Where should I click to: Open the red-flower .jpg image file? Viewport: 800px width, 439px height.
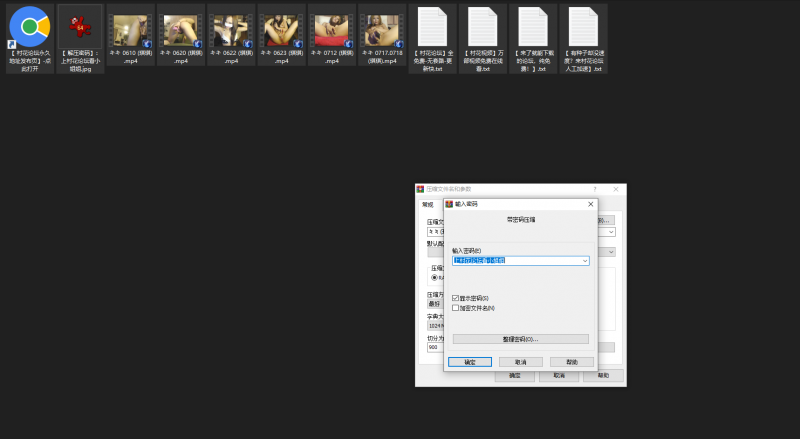click(80, 27)
